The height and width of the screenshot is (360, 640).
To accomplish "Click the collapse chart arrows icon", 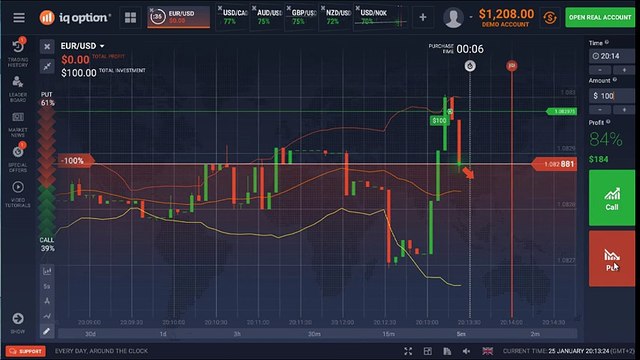I will pyautogui.click(x=47, y=66).
